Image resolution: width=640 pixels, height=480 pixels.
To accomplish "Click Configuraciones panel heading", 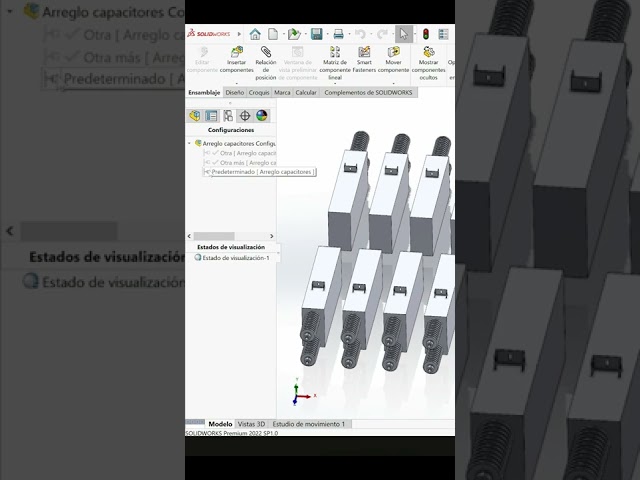I will click(x=231, y=130).
